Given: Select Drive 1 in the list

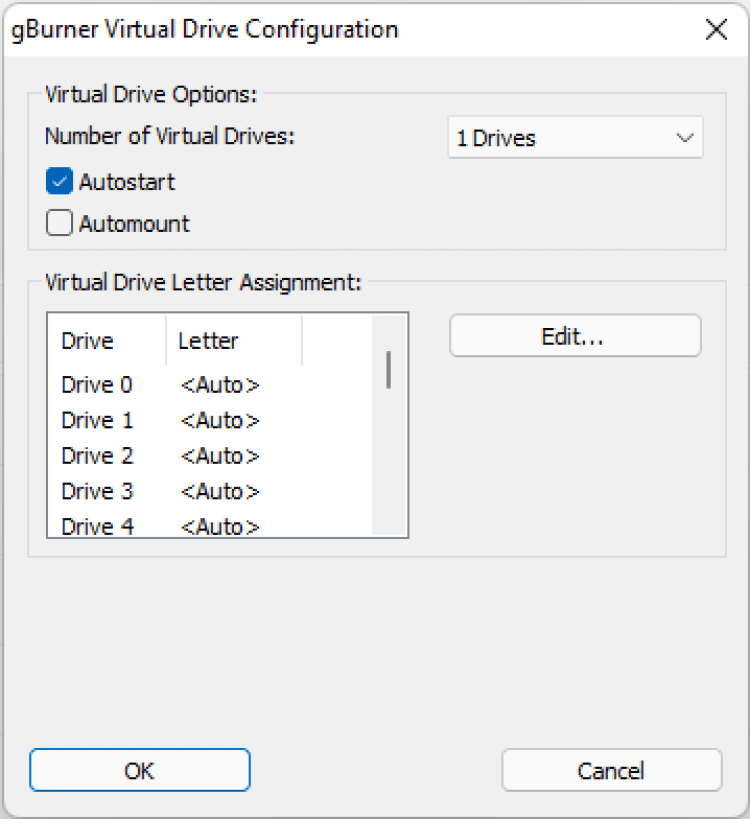Looking at the screenshot, I should click(x=97, y=420).
